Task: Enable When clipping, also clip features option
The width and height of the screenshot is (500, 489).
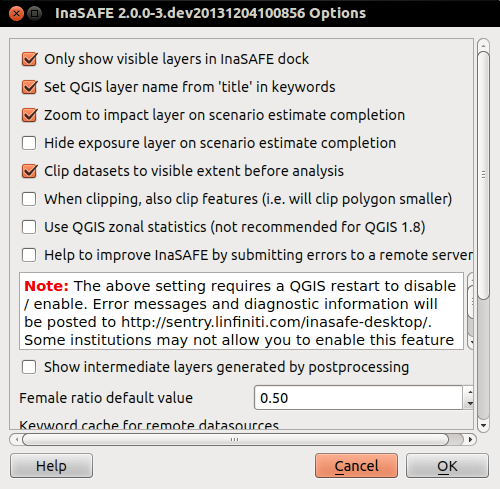Action: (29, 199)
